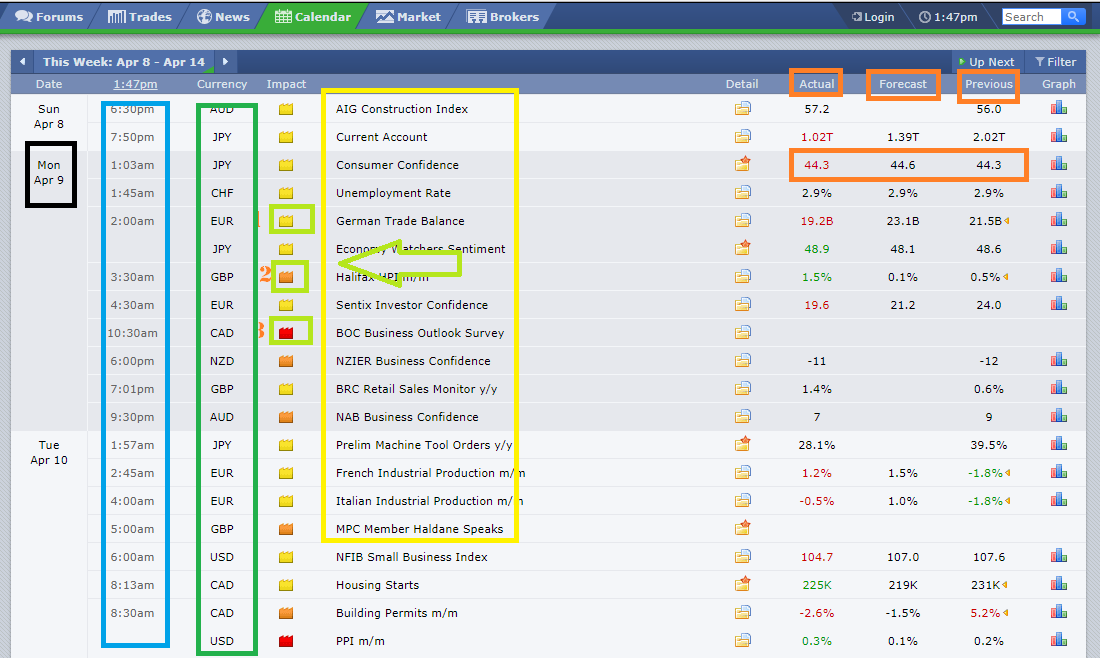Focus the Search input field
The width and height of the screenshot is (1100, 658).
coord(1031,17)
